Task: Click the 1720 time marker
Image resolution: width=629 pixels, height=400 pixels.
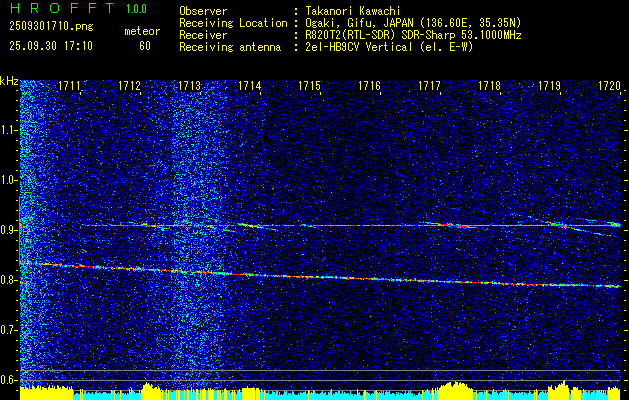Action: (610, 86)
